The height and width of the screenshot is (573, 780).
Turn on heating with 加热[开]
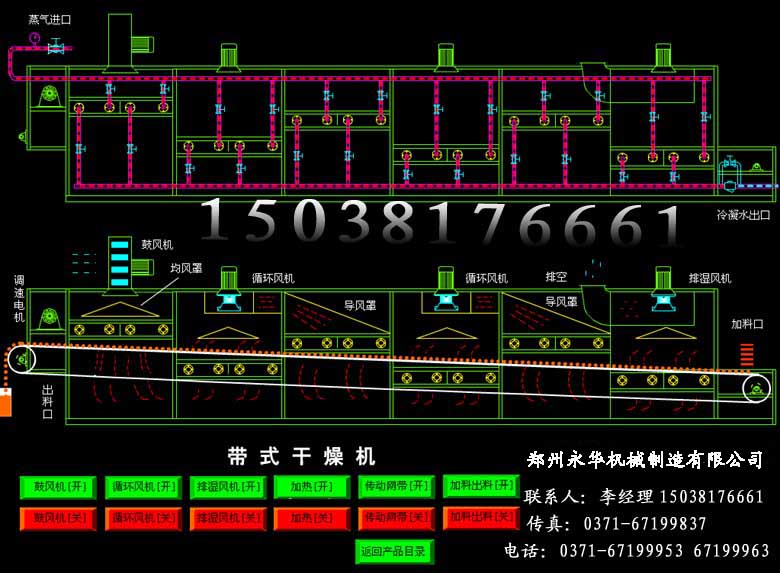tap(311, 487)
